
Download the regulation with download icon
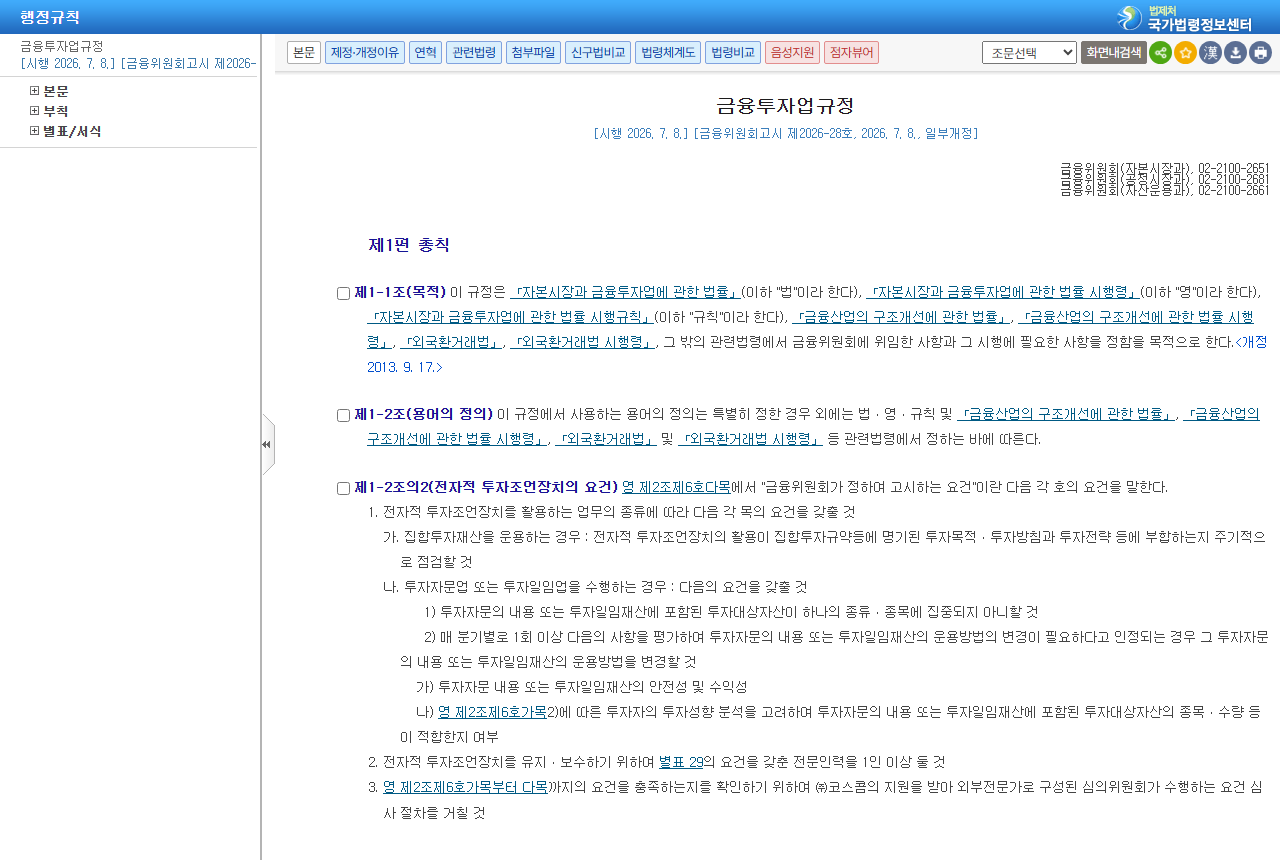click(x=1235, y=53)
